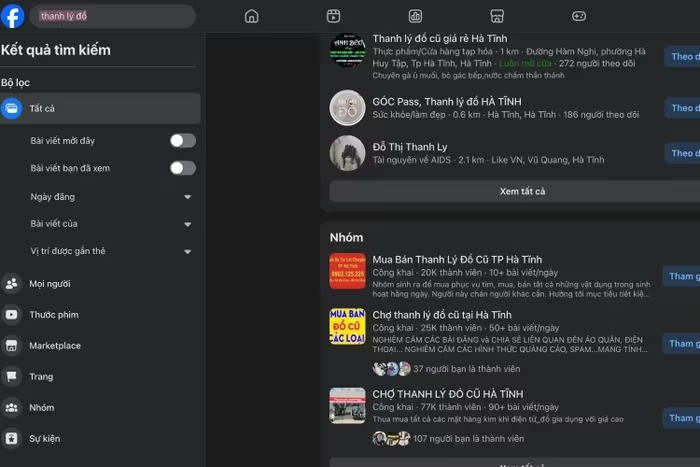Open Đỗ Thị Thanh Ly profile picture
The height and width of the screenshot is (467, 700).
pos(347,153)
